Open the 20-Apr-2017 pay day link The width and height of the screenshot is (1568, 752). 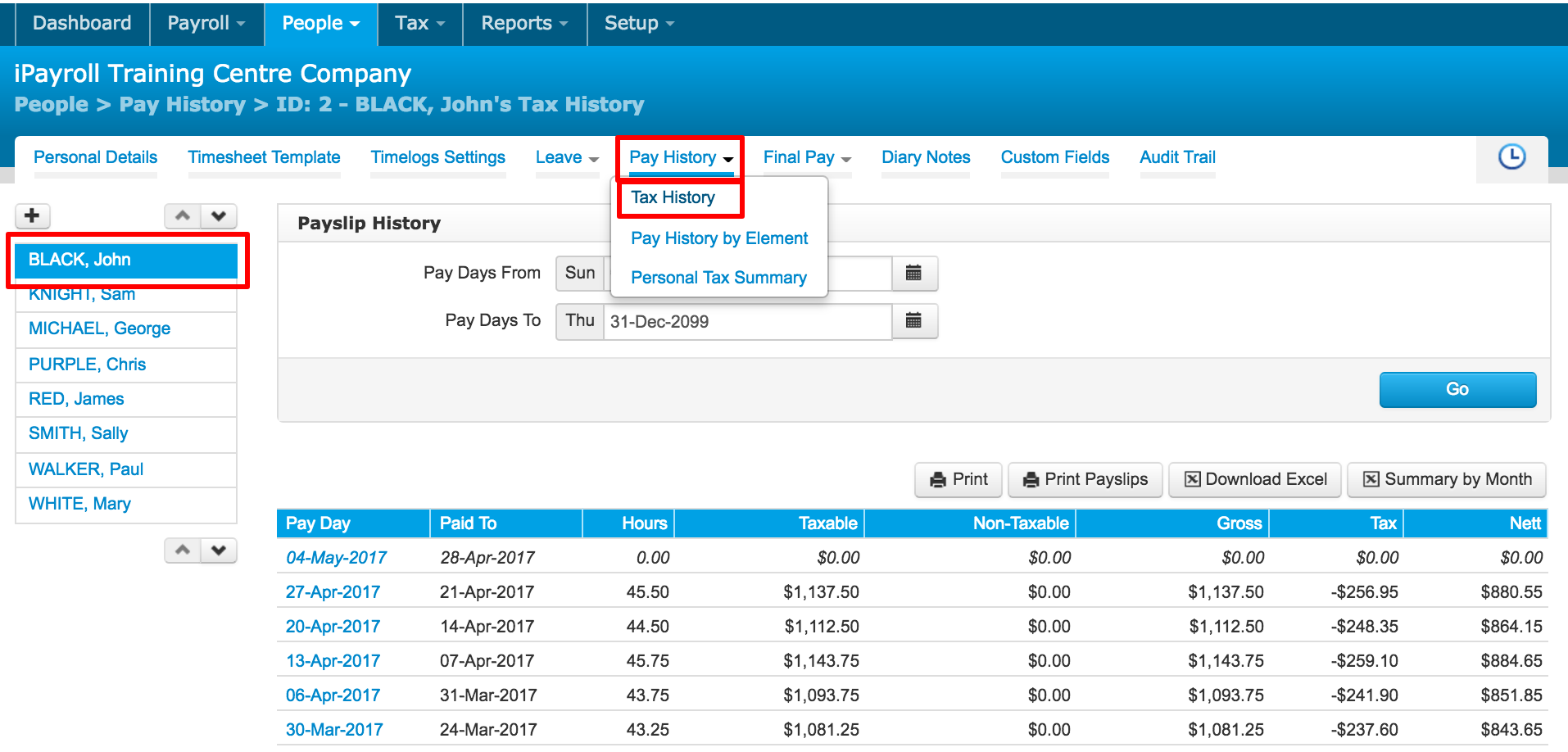pos(333,627)
